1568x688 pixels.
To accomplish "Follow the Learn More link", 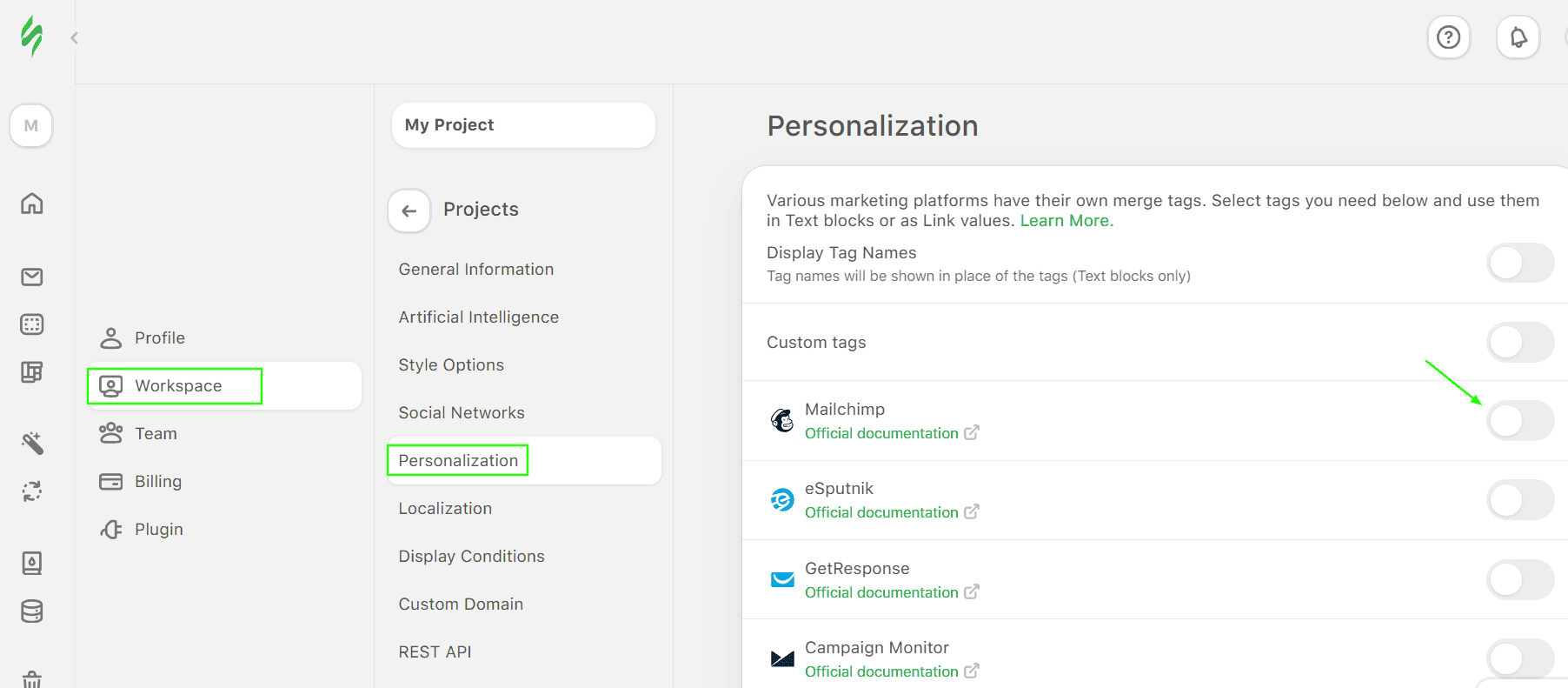I will tap(1066, 221).
